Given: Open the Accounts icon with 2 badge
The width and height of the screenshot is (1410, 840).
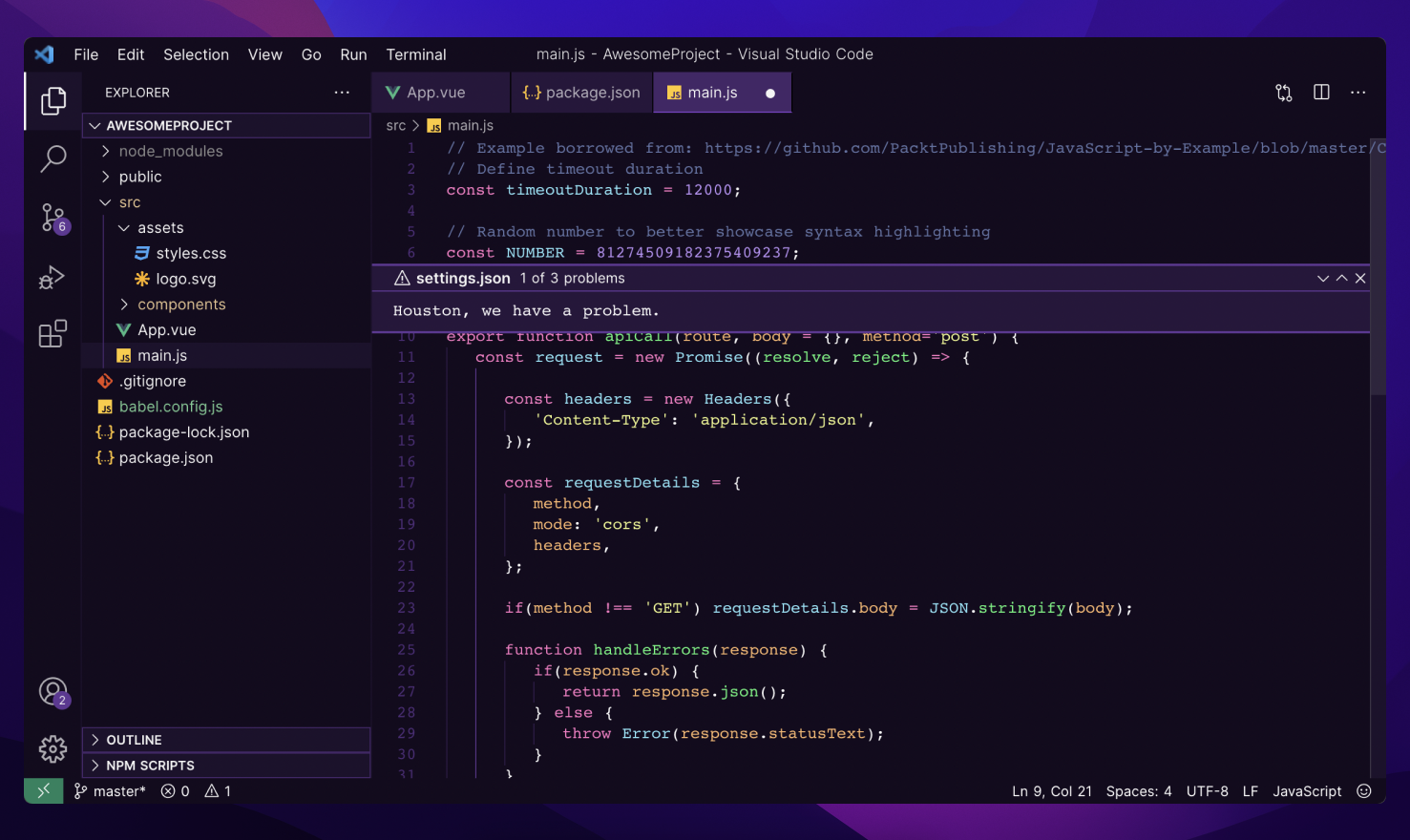Looking at the screenshot, I should pyautogui.click(x=53, y=691).
